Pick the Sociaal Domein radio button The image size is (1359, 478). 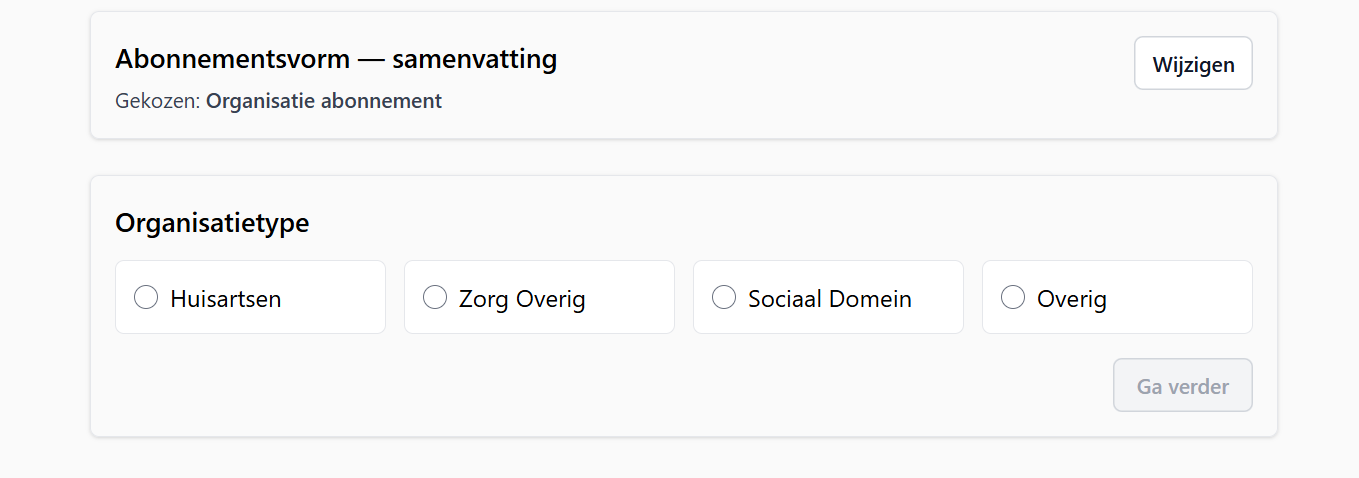coord(724,297)
